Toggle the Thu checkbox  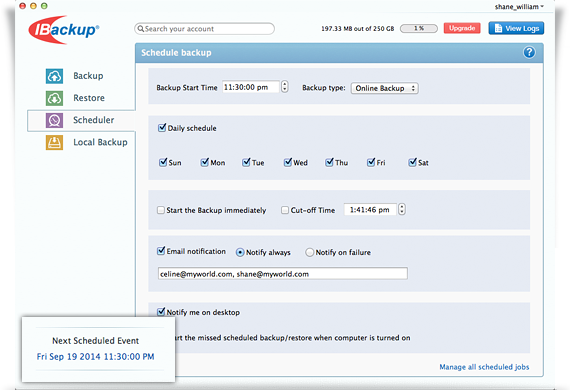pyautogui.click(x=329, y=162)
